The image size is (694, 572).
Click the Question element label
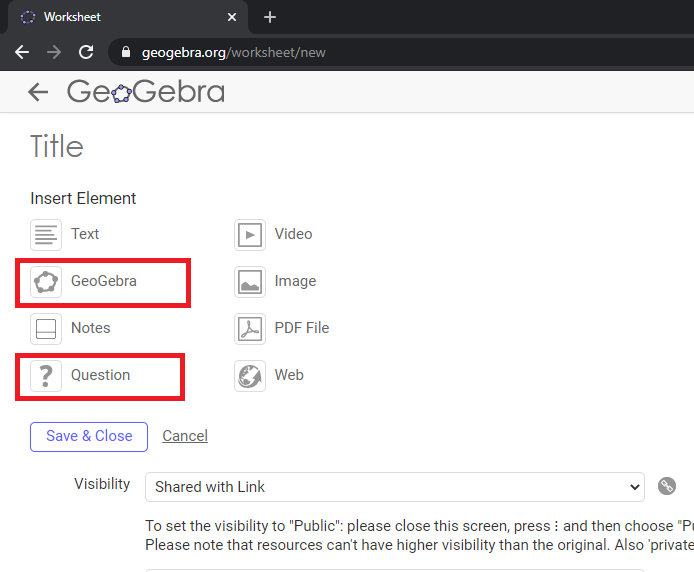[x=100, y=375]
